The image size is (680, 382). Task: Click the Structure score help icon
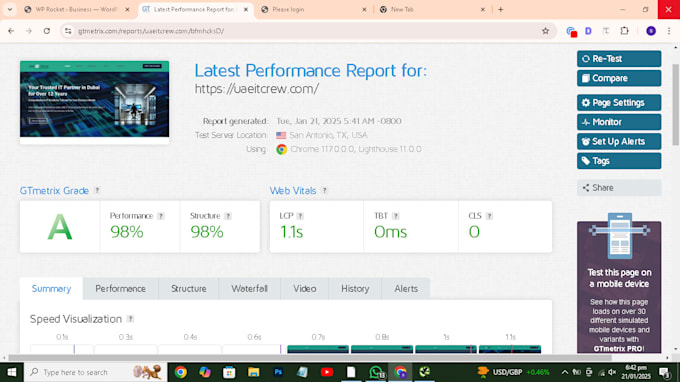coord(228,216)
